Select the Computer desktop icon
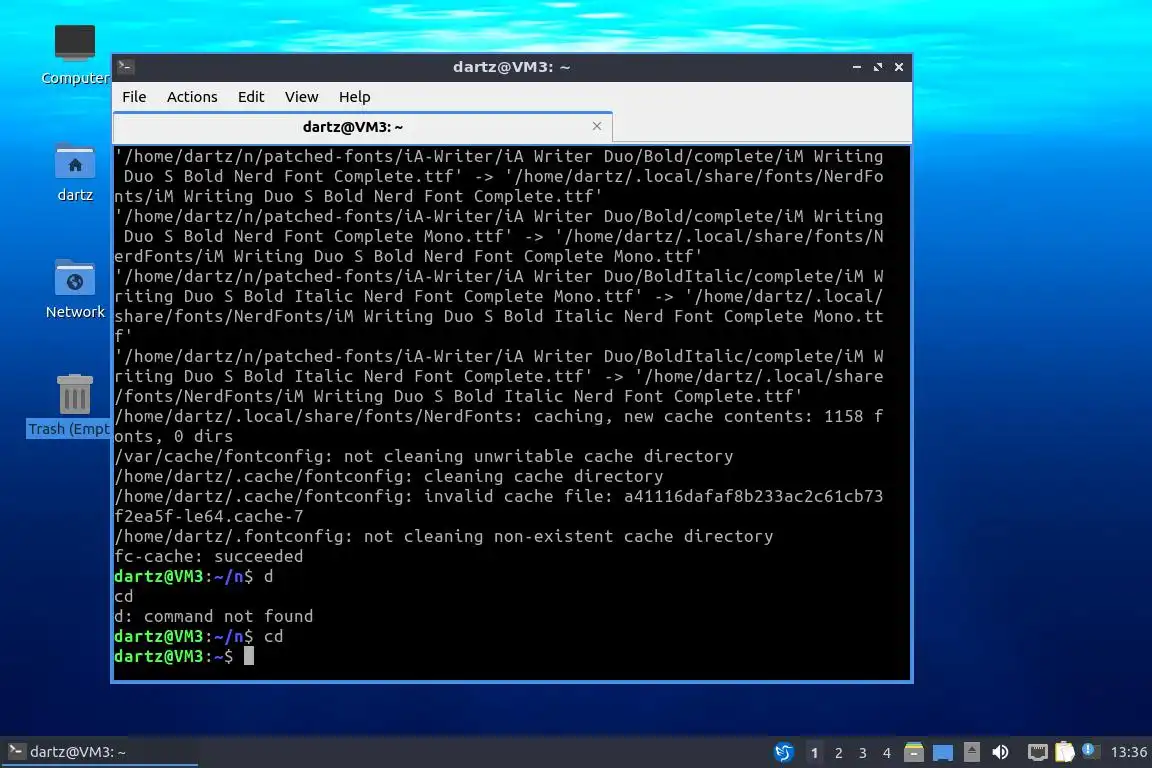 75,54
